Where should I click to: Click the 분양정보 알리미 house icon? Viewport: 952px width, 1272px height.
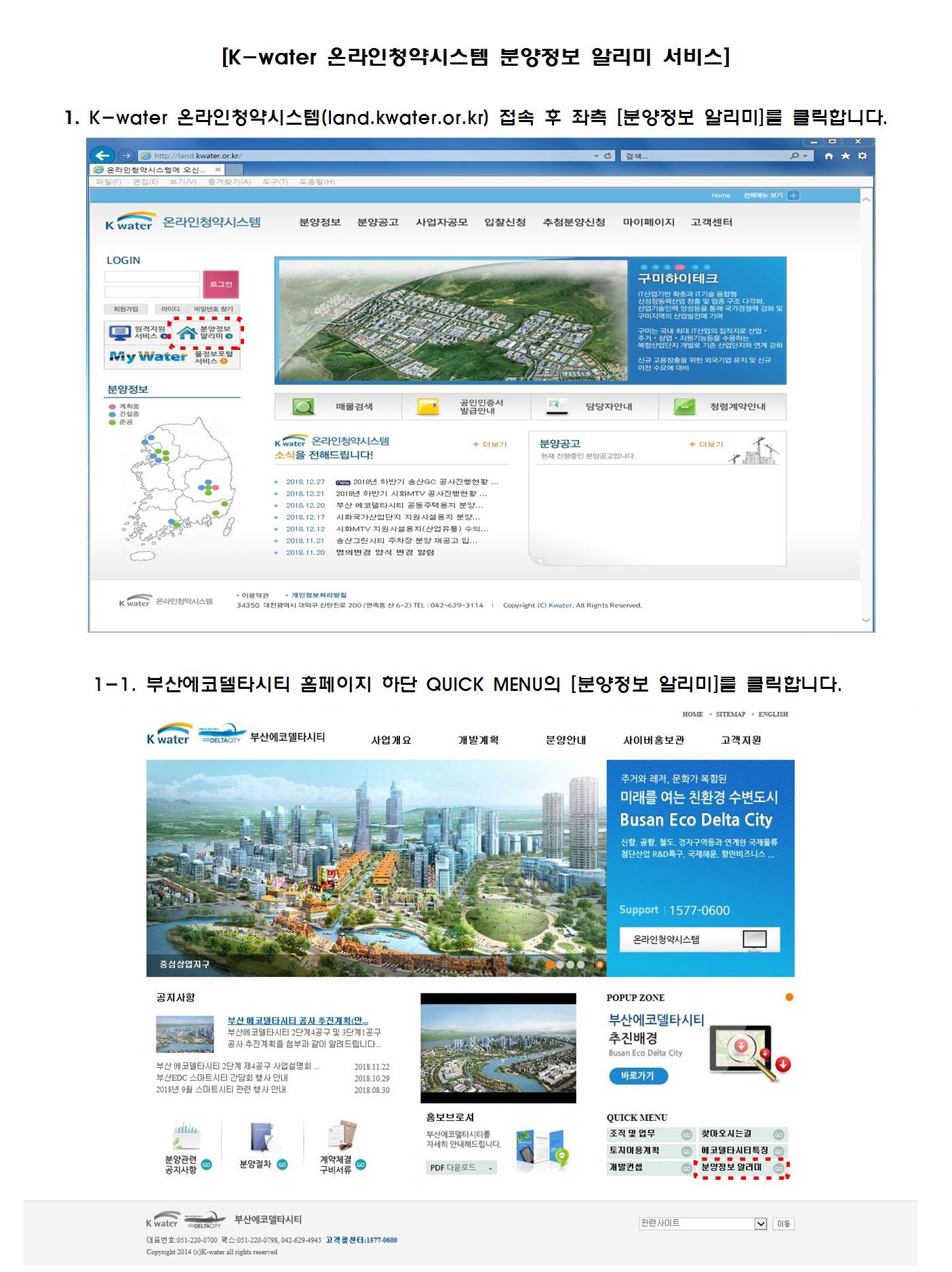coord(186,332)
